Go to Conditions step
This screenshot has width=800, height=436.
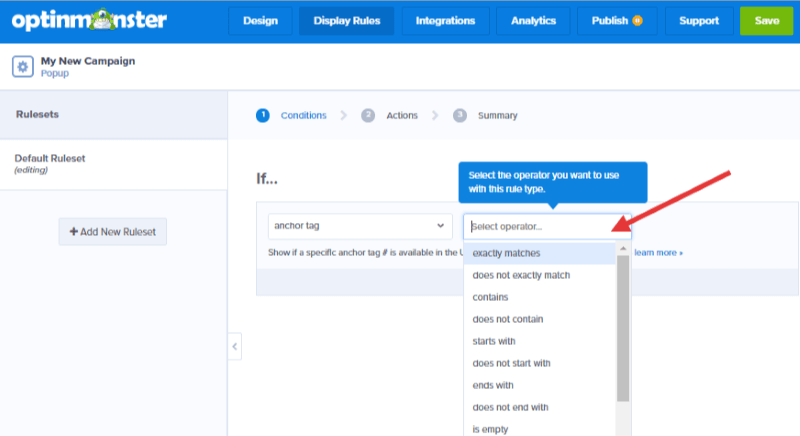[304, 115]
